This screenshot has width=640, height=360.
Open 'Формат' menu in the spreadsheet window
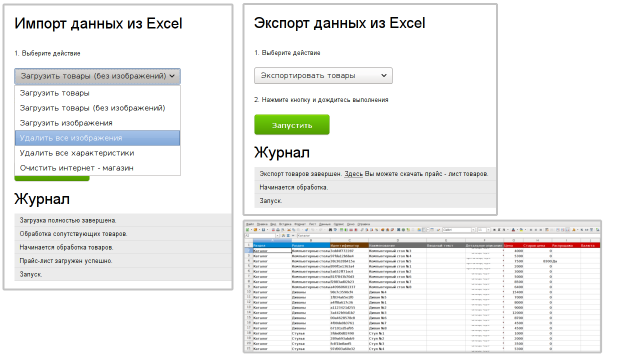pyautogui.click(x=300, y=224)
